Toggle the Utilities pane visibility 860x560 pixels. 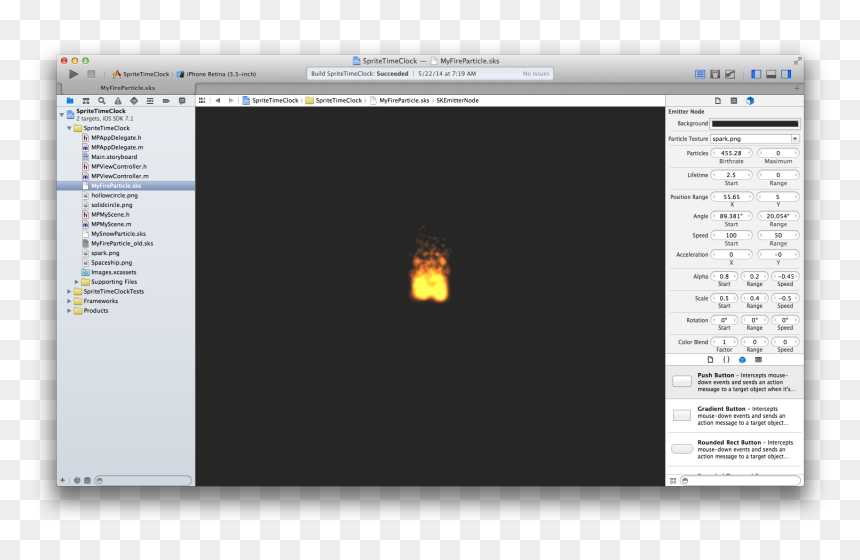pos(786,74)
